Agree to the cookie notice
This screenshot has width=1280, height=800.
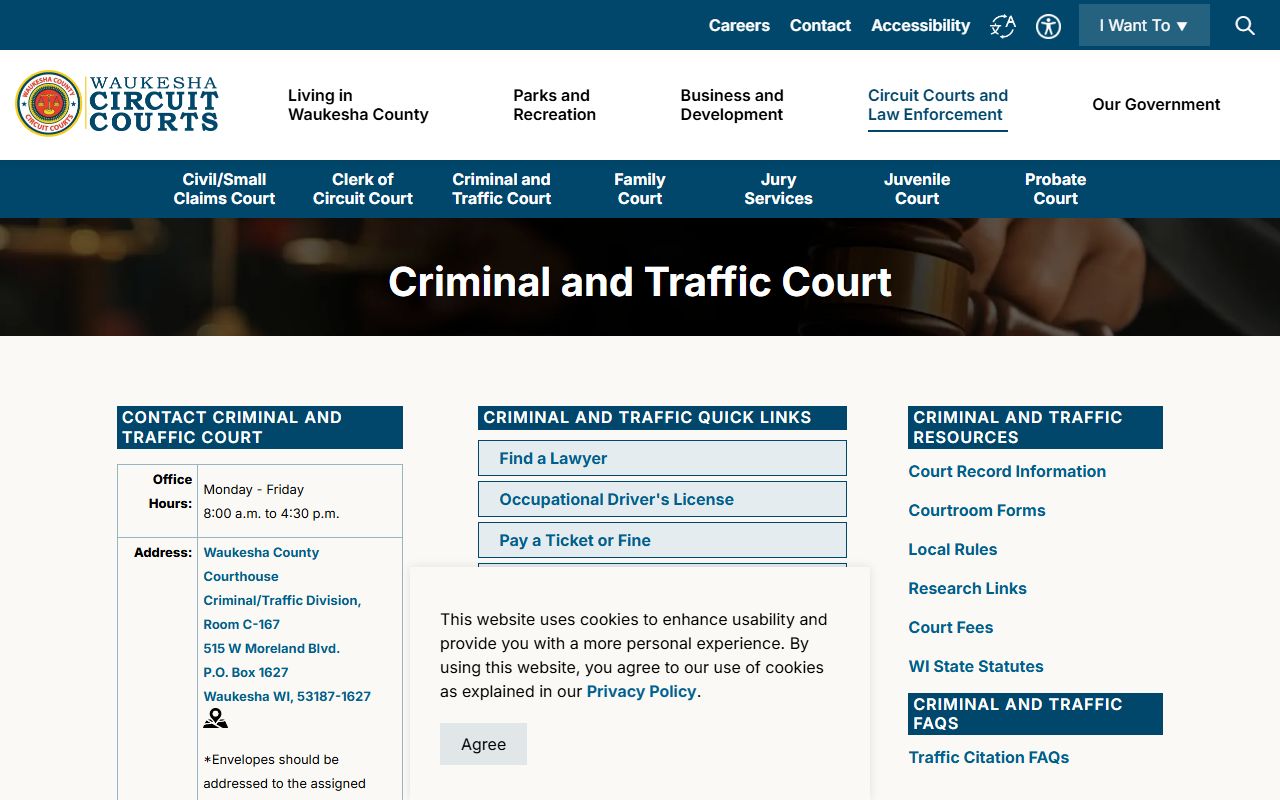pyautogui.click(x=483, y=744)
